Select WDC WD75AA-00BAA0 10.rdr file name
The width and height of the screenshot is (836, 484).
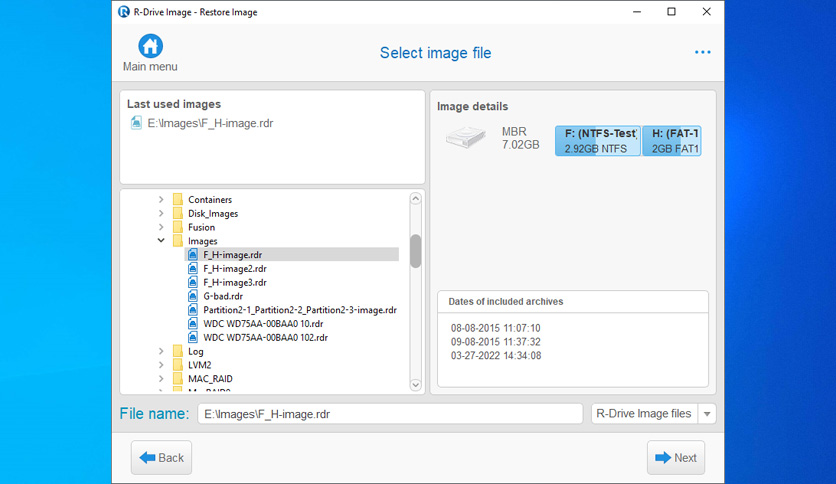pyautogui.click(x=263, y=324)
